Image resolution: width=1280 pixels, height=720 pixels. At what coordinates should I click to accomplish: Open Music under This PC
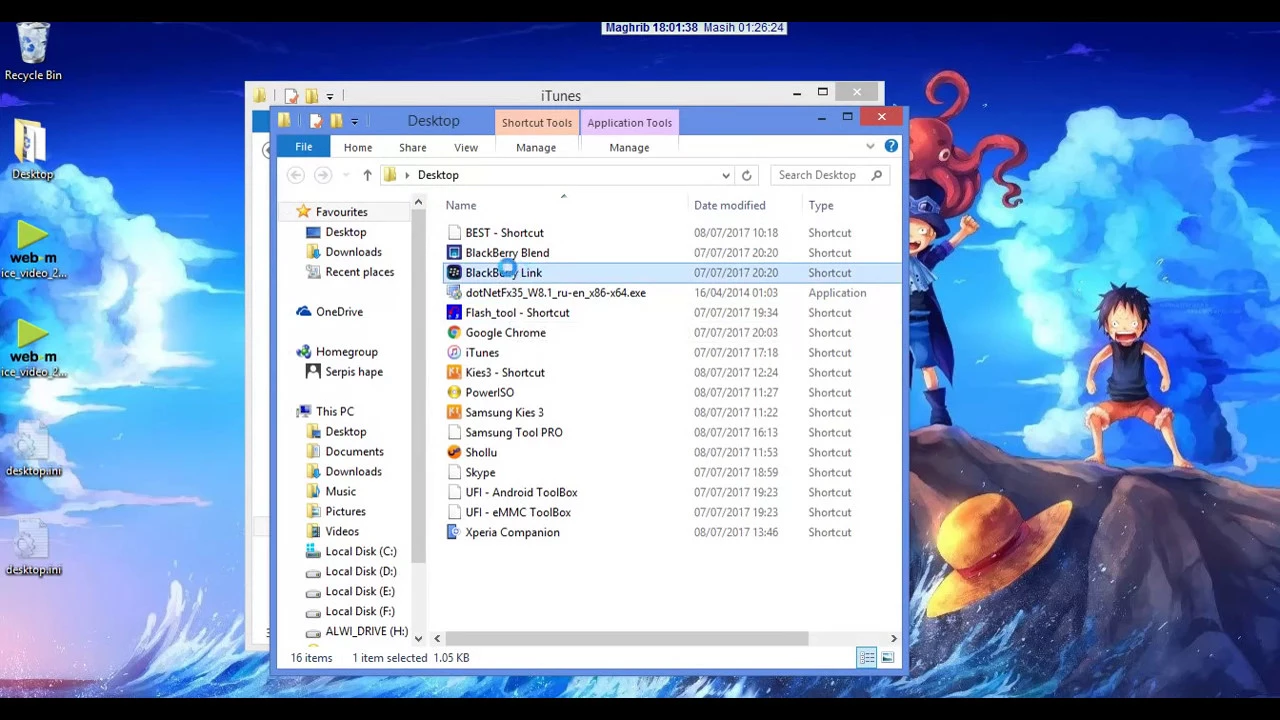pos(331,492)
